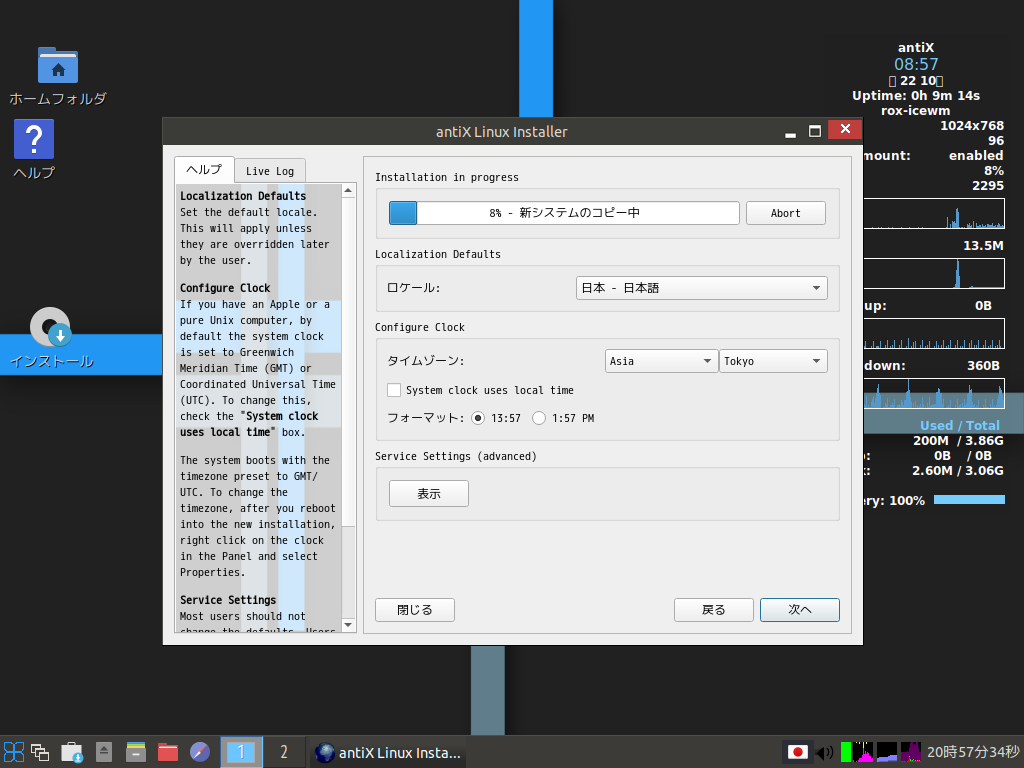Click the antiX Linux Installer taskbar entry
This screenshot has height=768, width=1024.
pyautogui.click(x=389, y=752)
